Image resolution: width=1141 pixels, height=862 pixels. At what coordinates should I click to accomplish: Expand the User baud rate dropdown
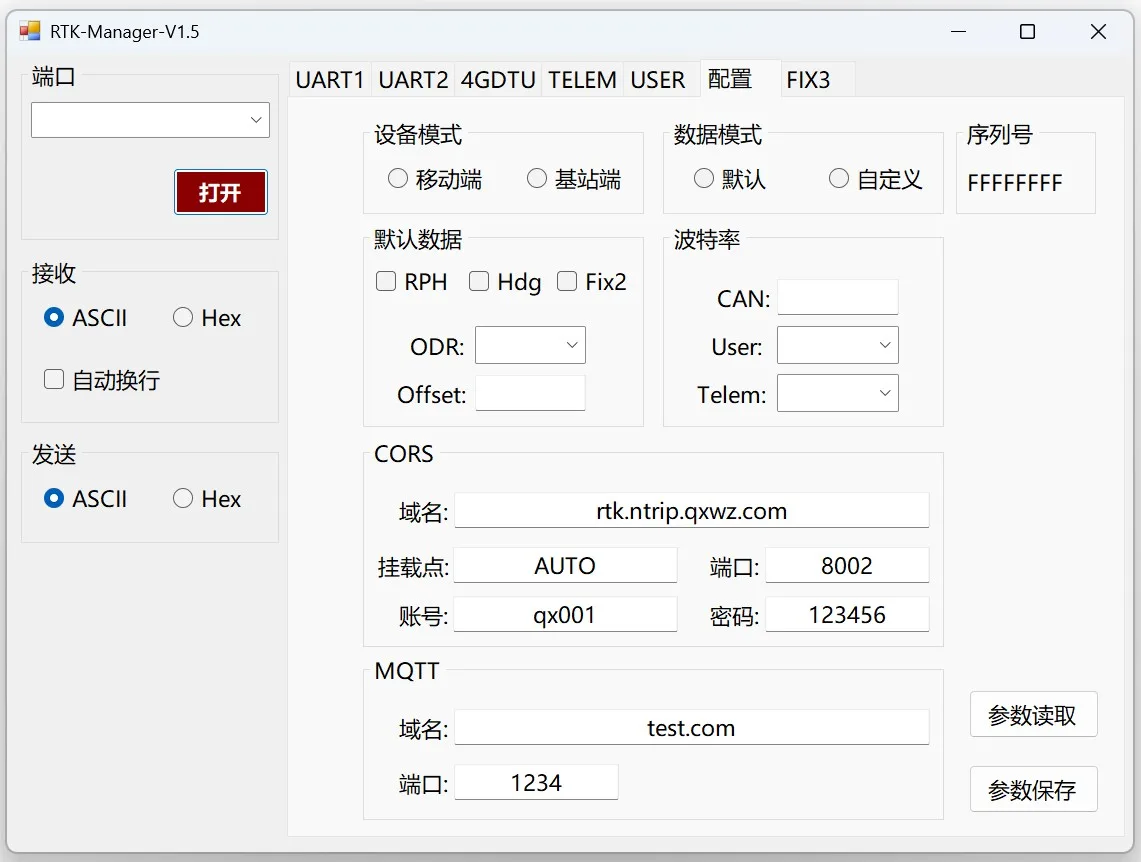pyautogui.click(x=838, y=345)
